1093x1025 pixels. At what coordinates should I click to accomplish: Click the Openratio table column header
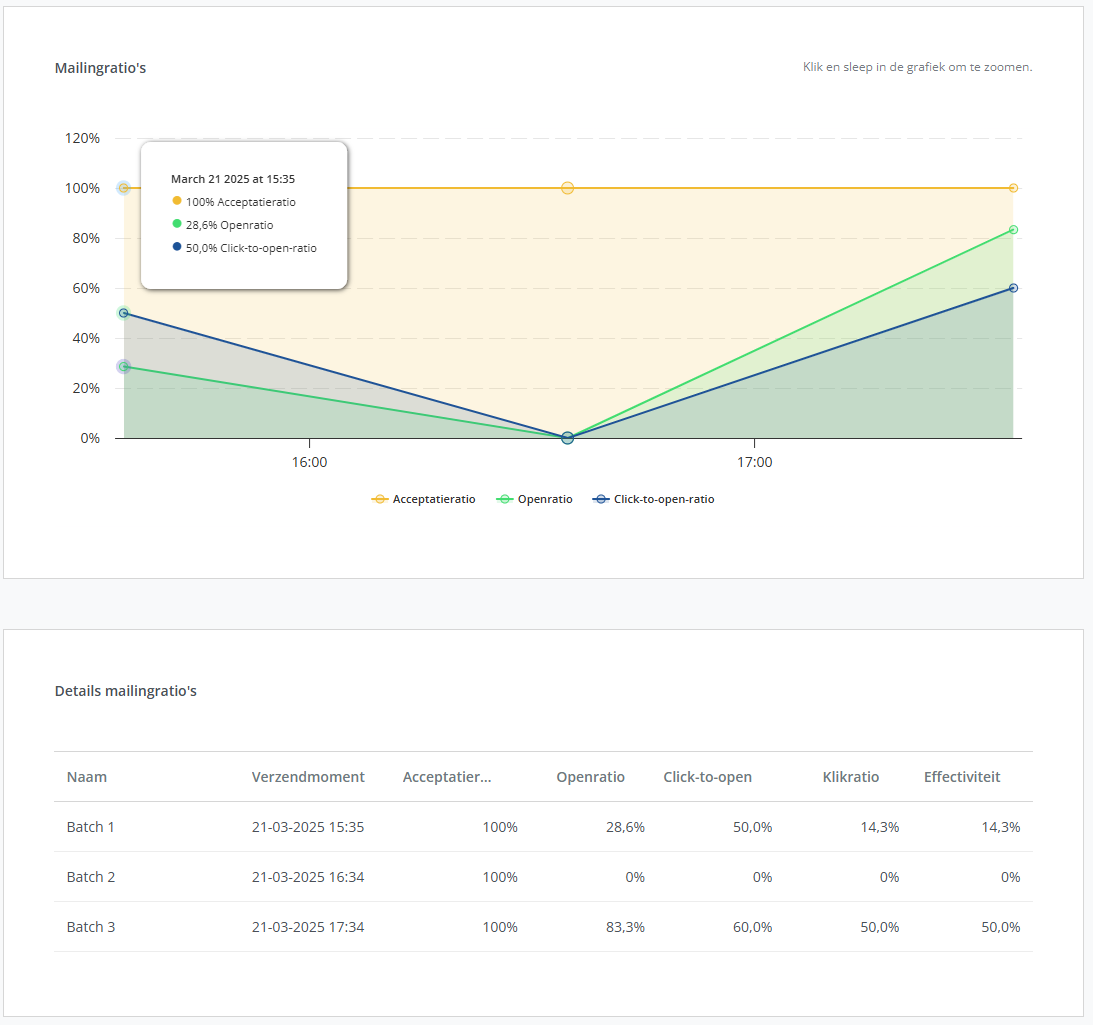click(590, 777)
